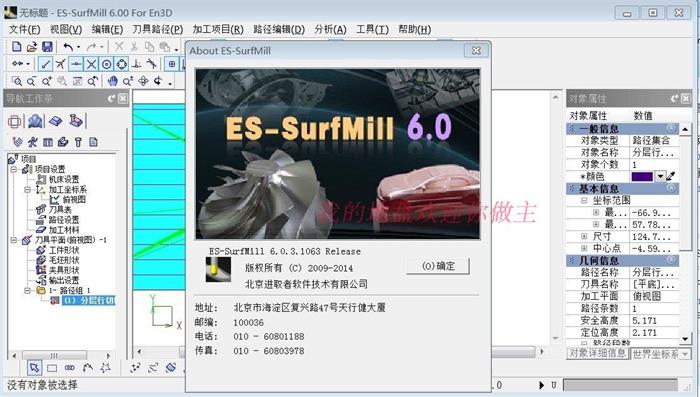Expand the 中心点 property row

[x=584, y=248]
